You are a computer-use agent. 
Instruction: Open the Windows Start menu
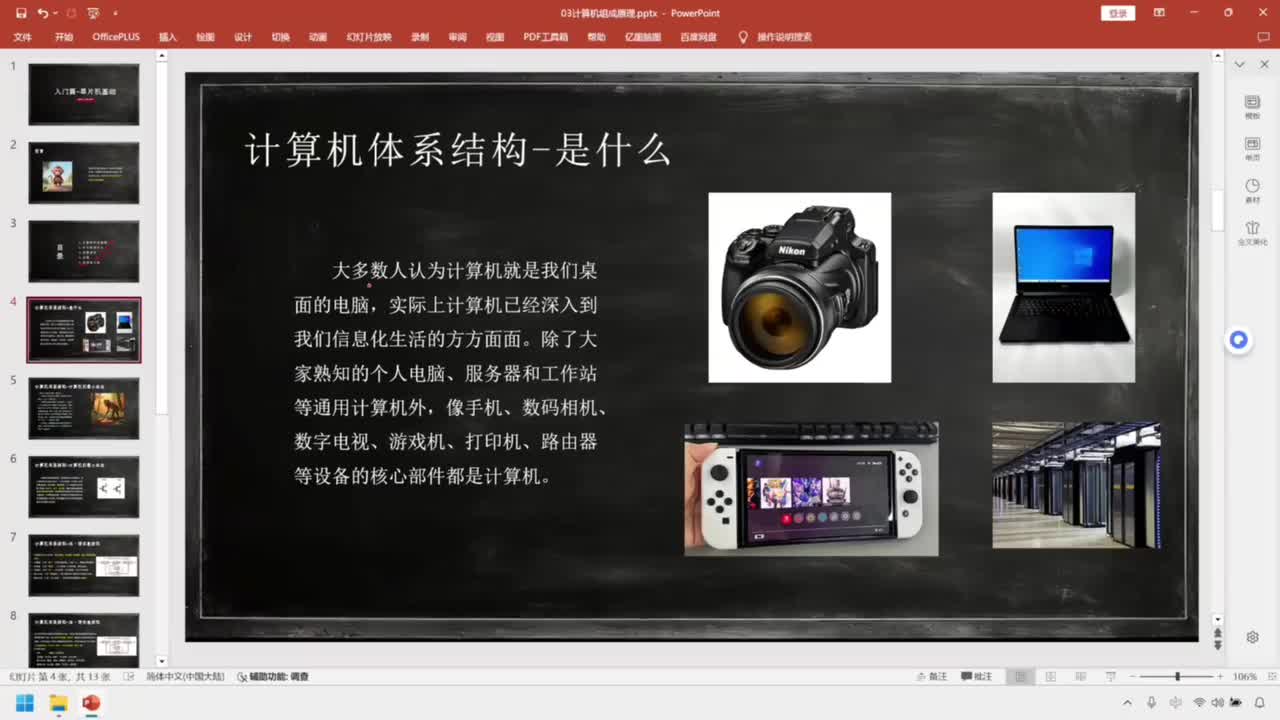coord(25,703)
